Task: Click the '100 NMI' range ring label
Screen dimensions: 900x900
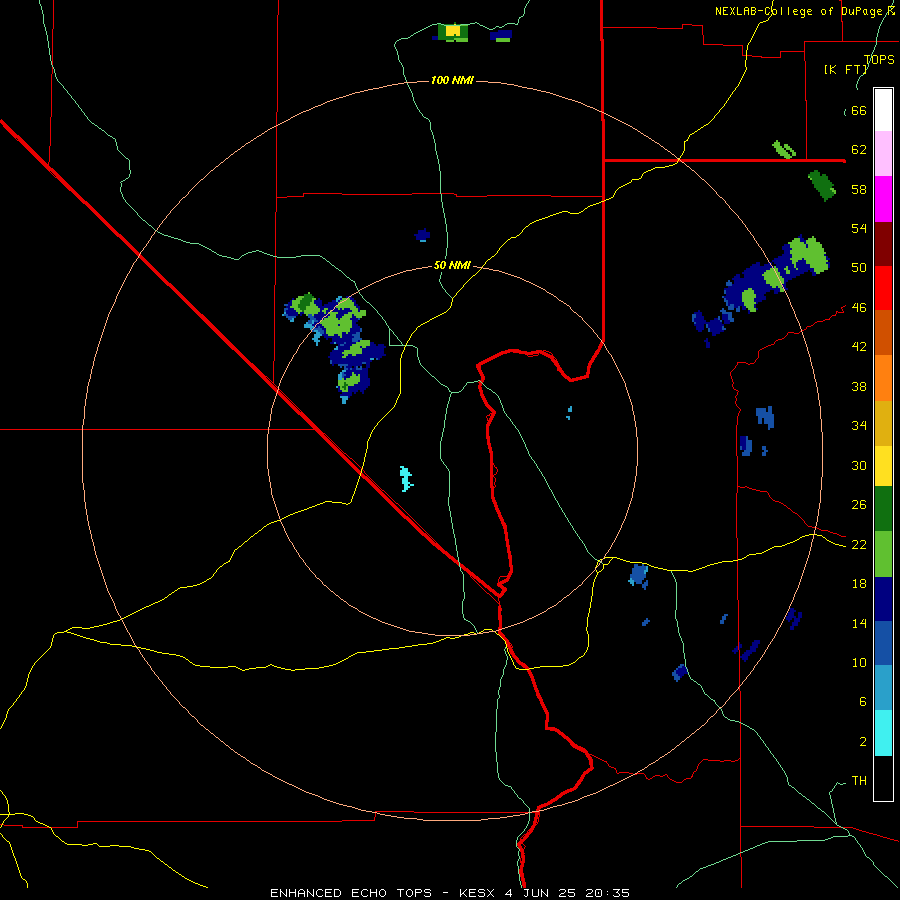Action: pyautogui.click(x=452, y=80)
